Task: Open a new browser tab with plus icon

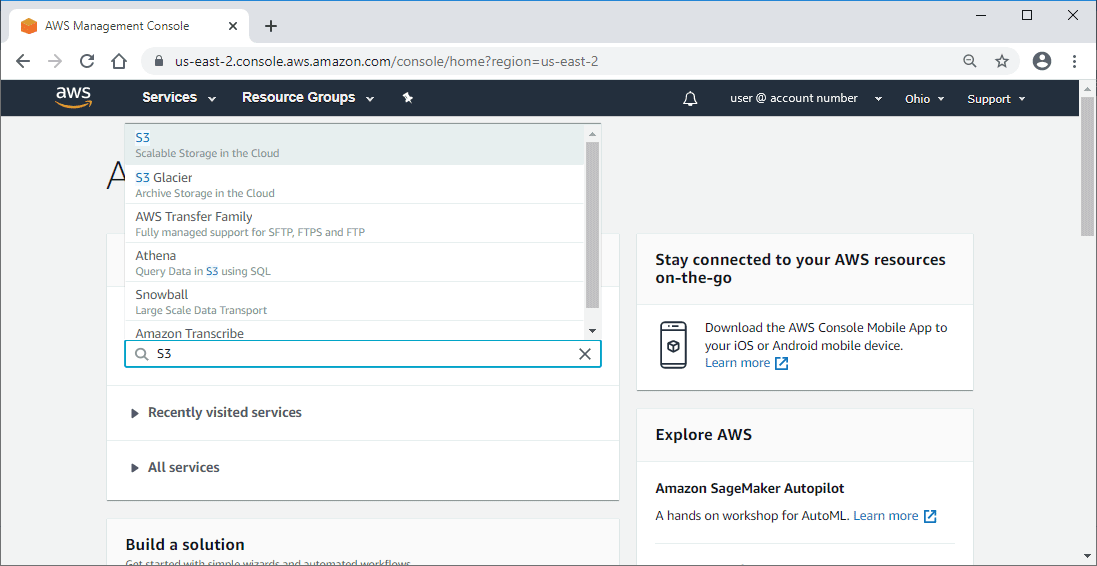Action: 271,27
